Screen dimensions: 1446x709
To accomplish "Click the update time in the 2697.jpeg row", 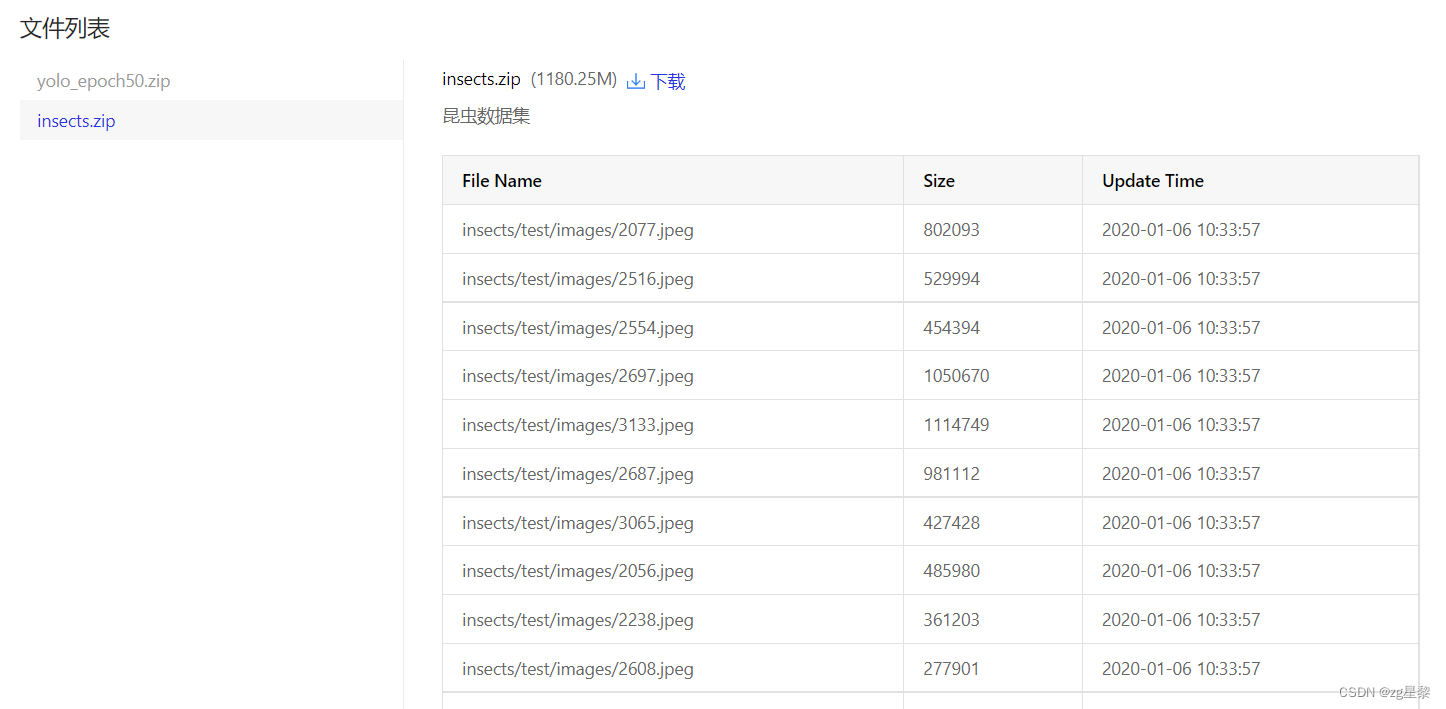I will (1181, 376).
